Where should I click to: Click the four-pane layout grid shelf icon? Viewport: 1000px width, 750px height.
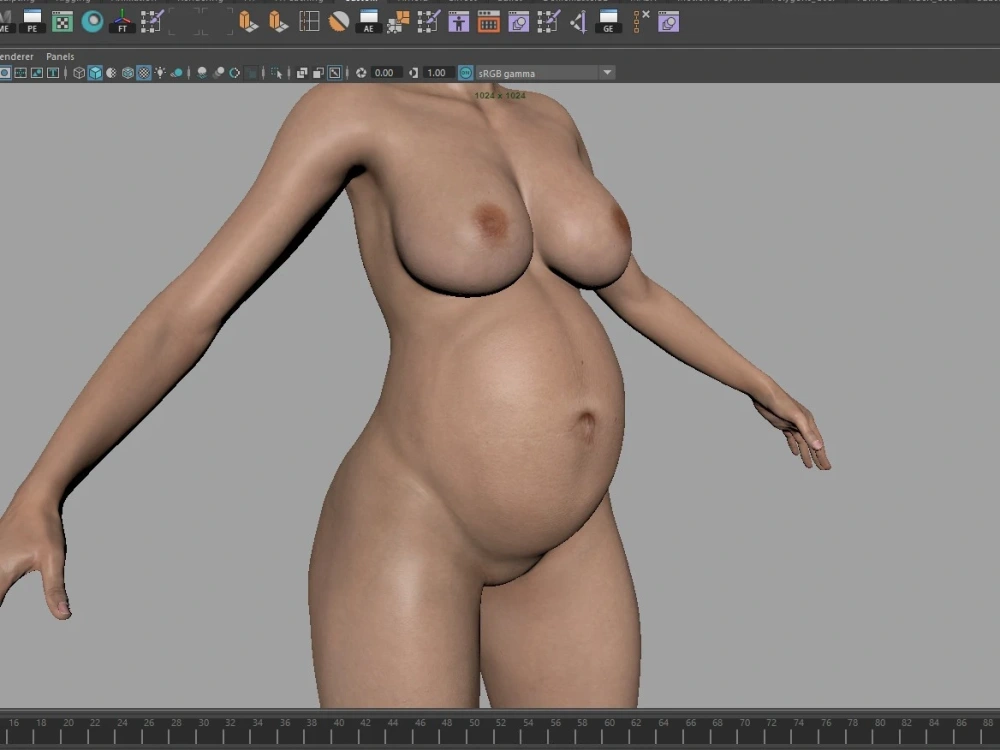coord(309,22)
